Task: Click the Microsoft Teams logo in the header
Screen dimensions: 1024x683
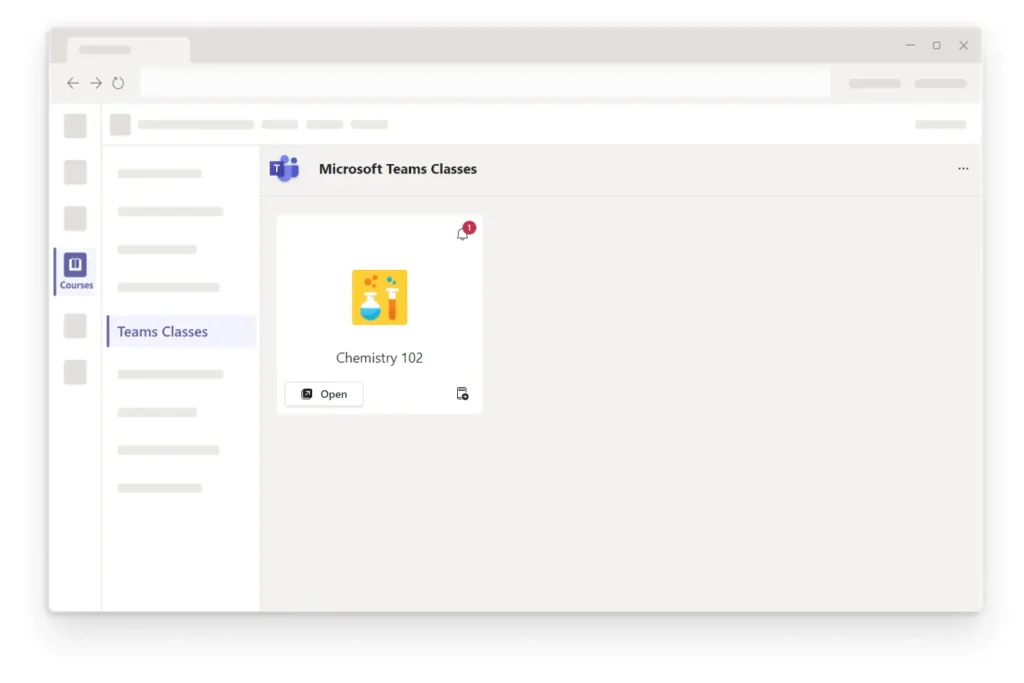Action: (285, 169)
